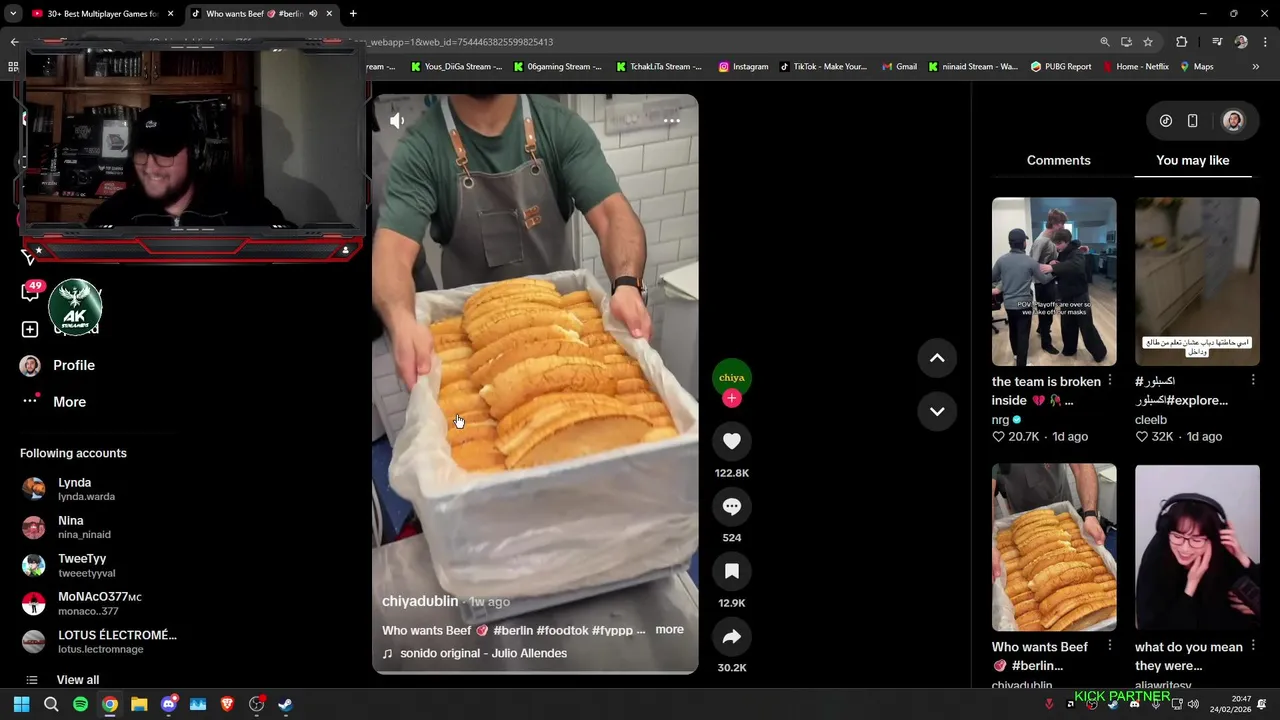Open the nrg creator name
Image resolution: width=1280 pixels, height=720 pixels.
[x=1001, y=420]
